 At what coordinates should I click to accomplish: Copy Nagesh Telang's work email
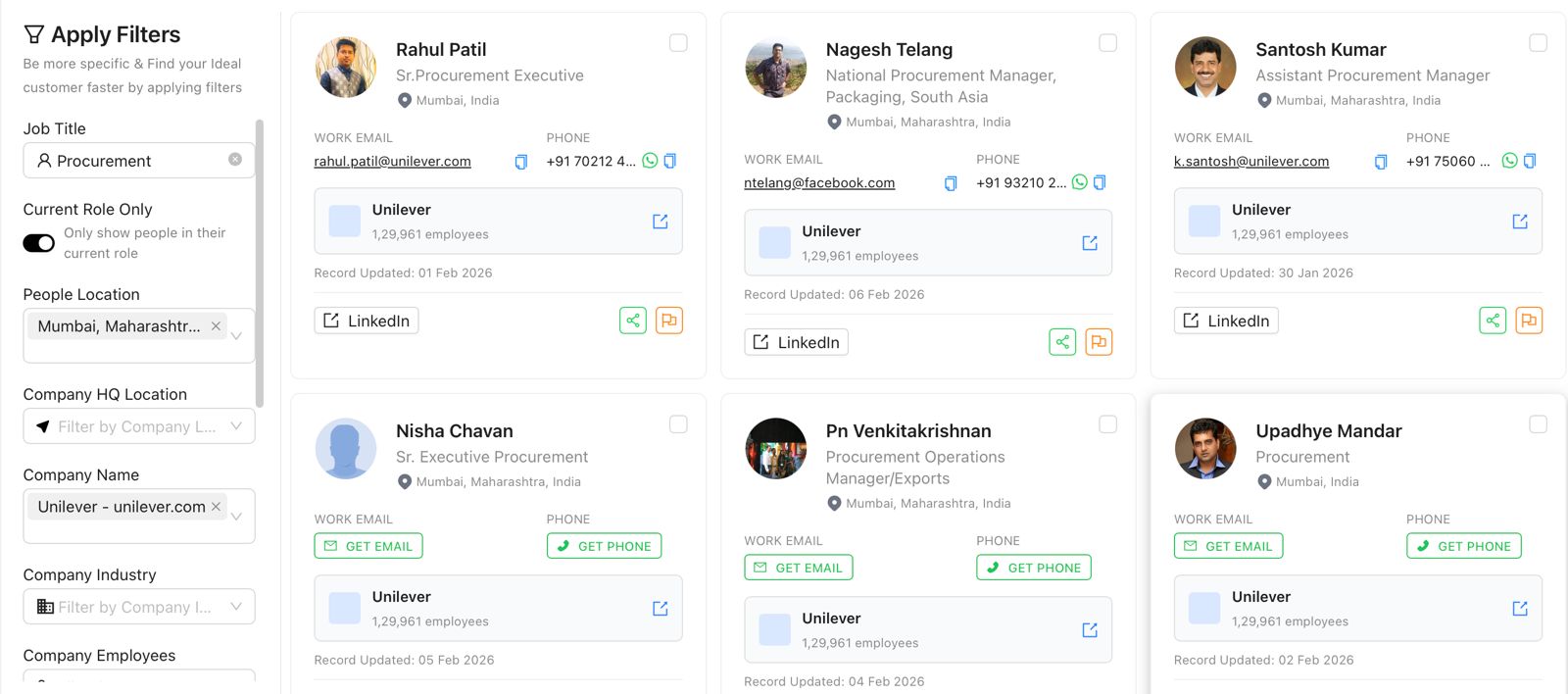point(951,183)
